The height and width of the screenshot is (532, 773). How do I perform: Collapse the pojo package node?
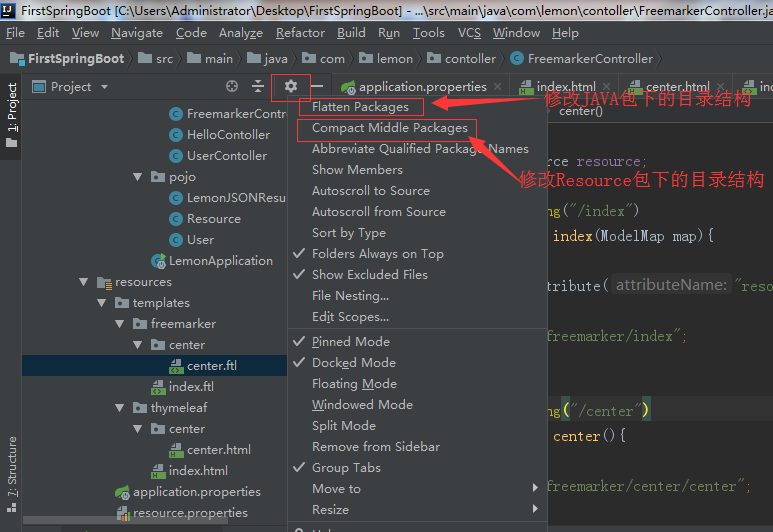click(138, 177)
